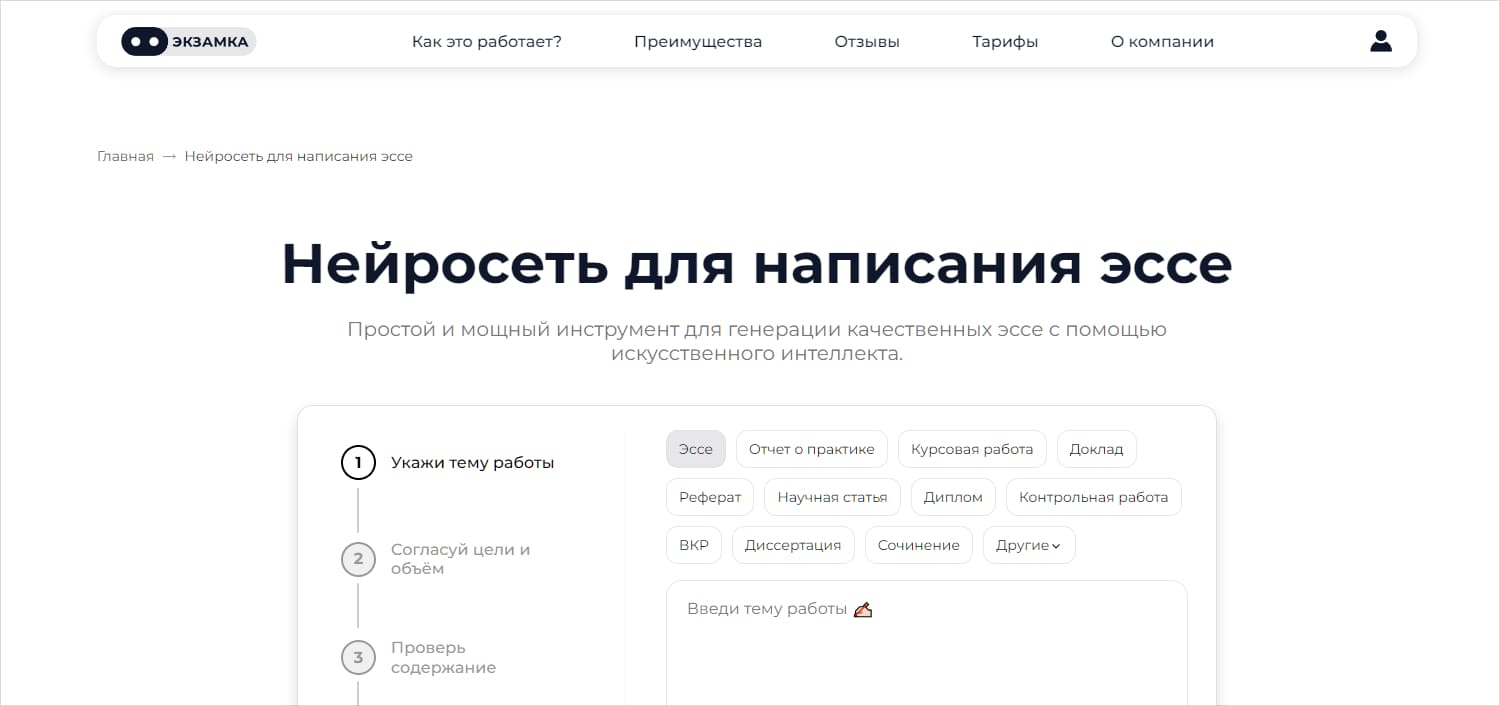The image size is (1500, 706).
Task: Open the "Как это работает?" menu item
Action: point(487,41)
